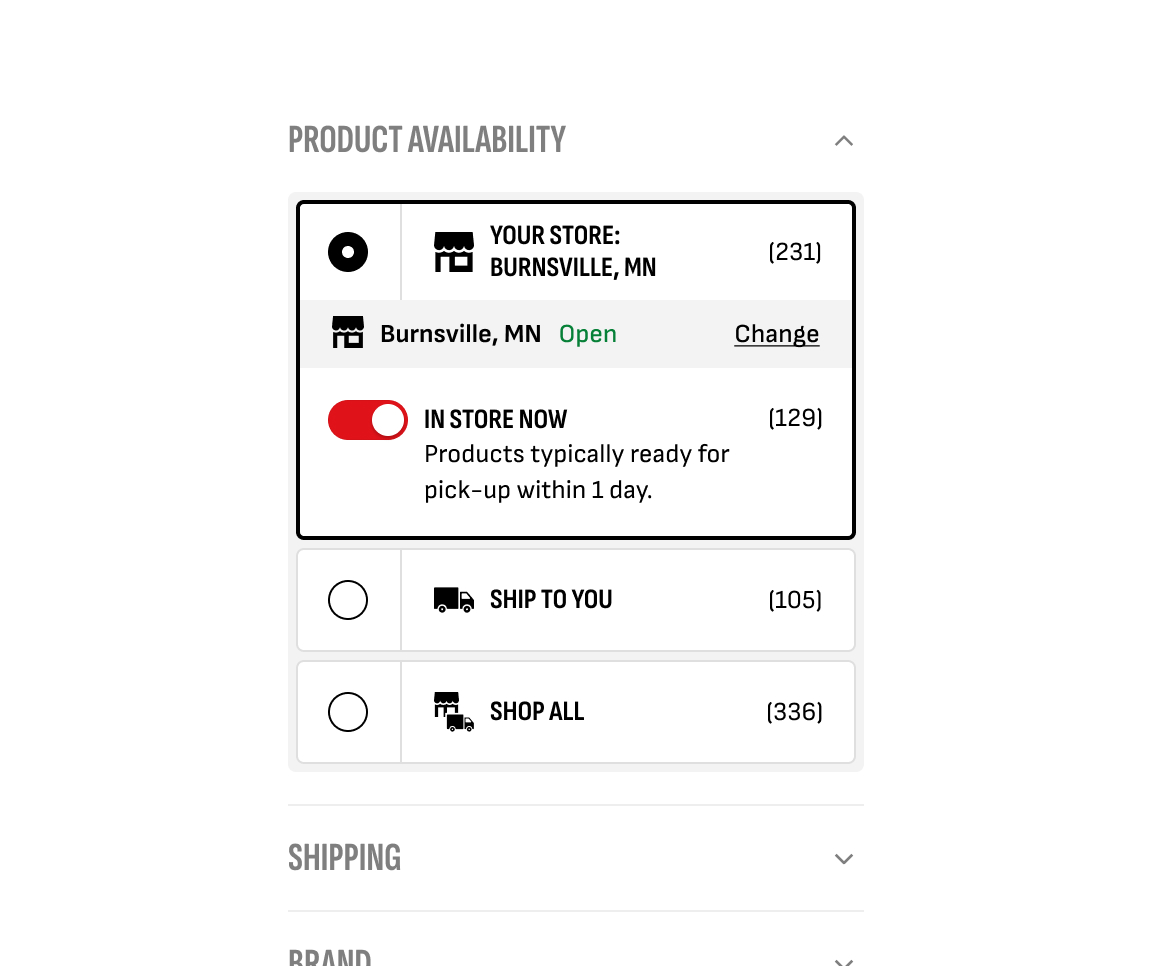
Task: Click the In Store Now label text
Action: (495, 420)
